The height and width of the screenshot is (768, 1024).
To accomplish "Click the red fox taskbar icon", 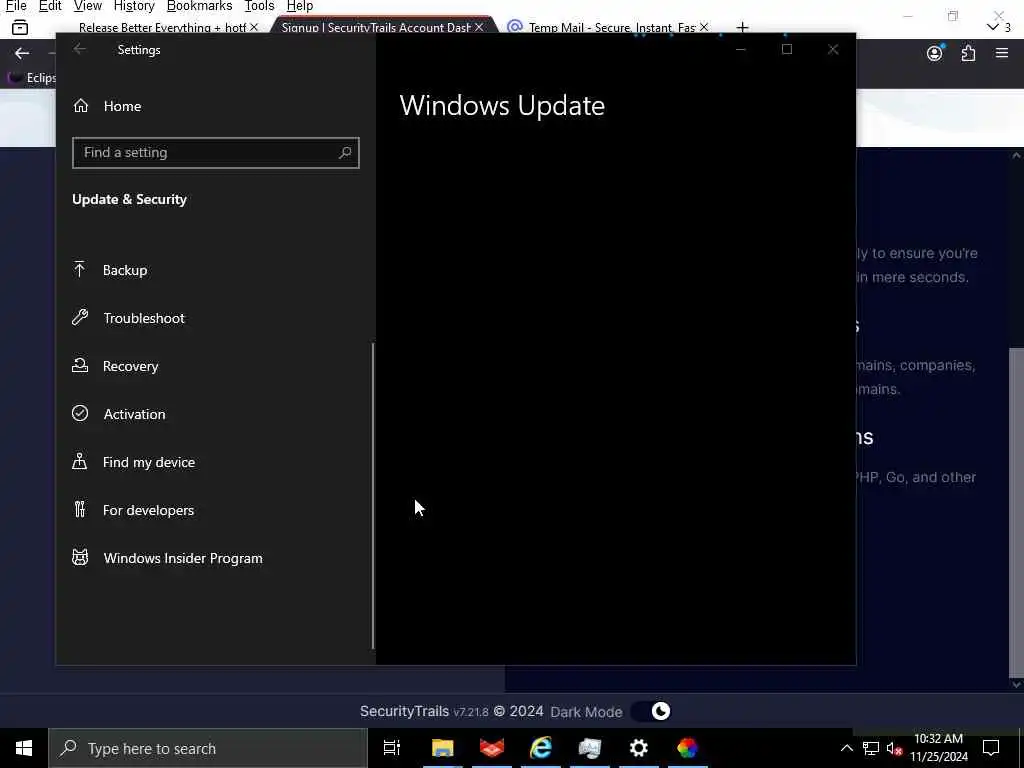I will tap(492, 748).
